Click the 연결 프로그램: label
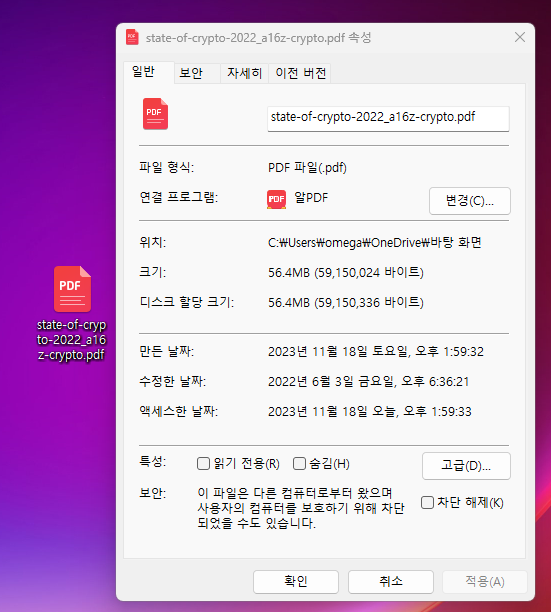The width and height of the screenshot is (551, 612). 179,197
